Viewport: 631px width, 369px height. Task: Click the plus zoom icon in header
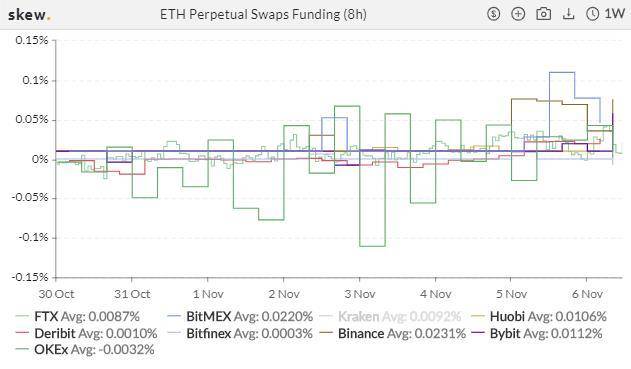coord(518,14)
